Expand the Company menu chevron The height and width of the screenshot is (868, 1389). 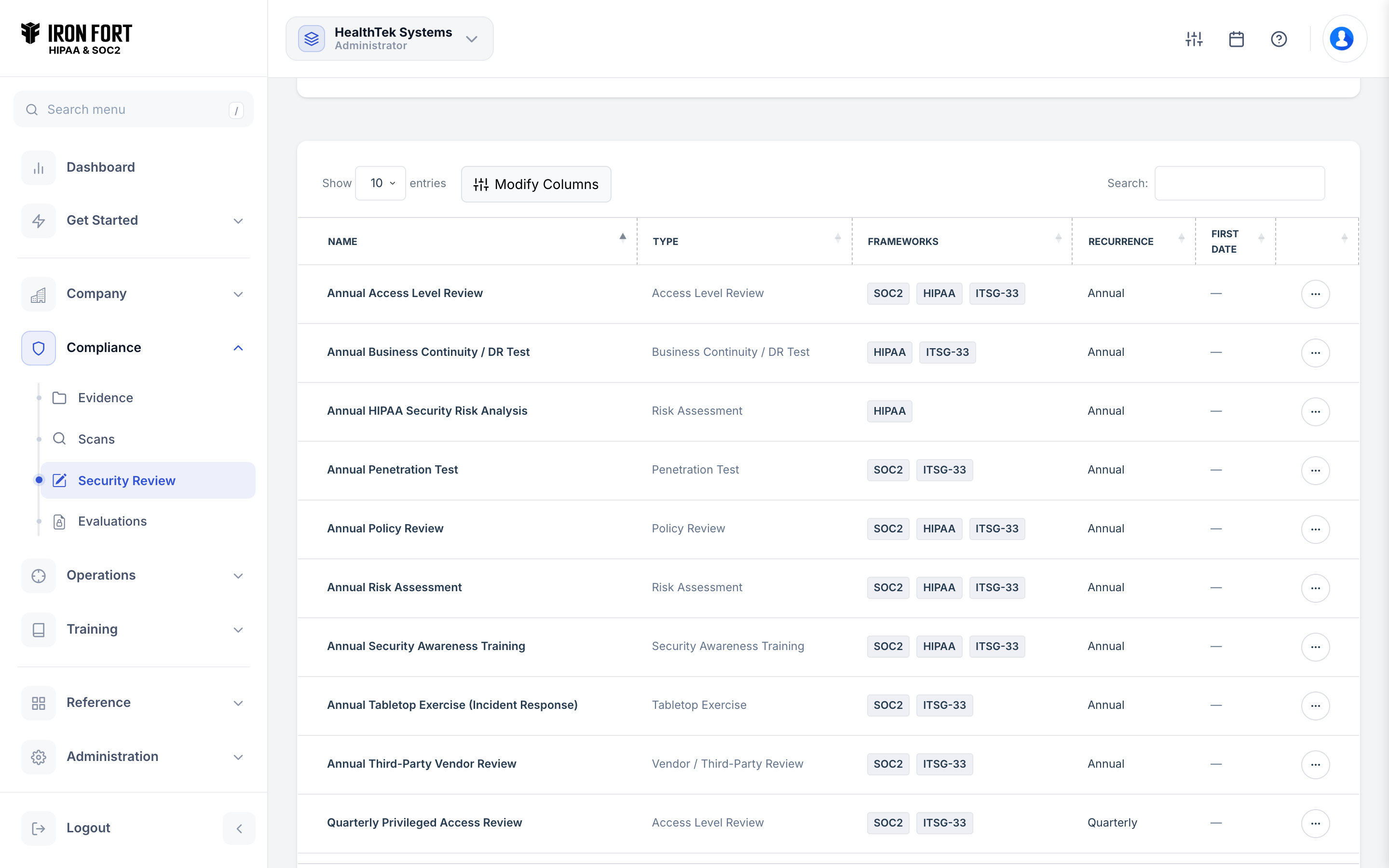pos(238,295)
